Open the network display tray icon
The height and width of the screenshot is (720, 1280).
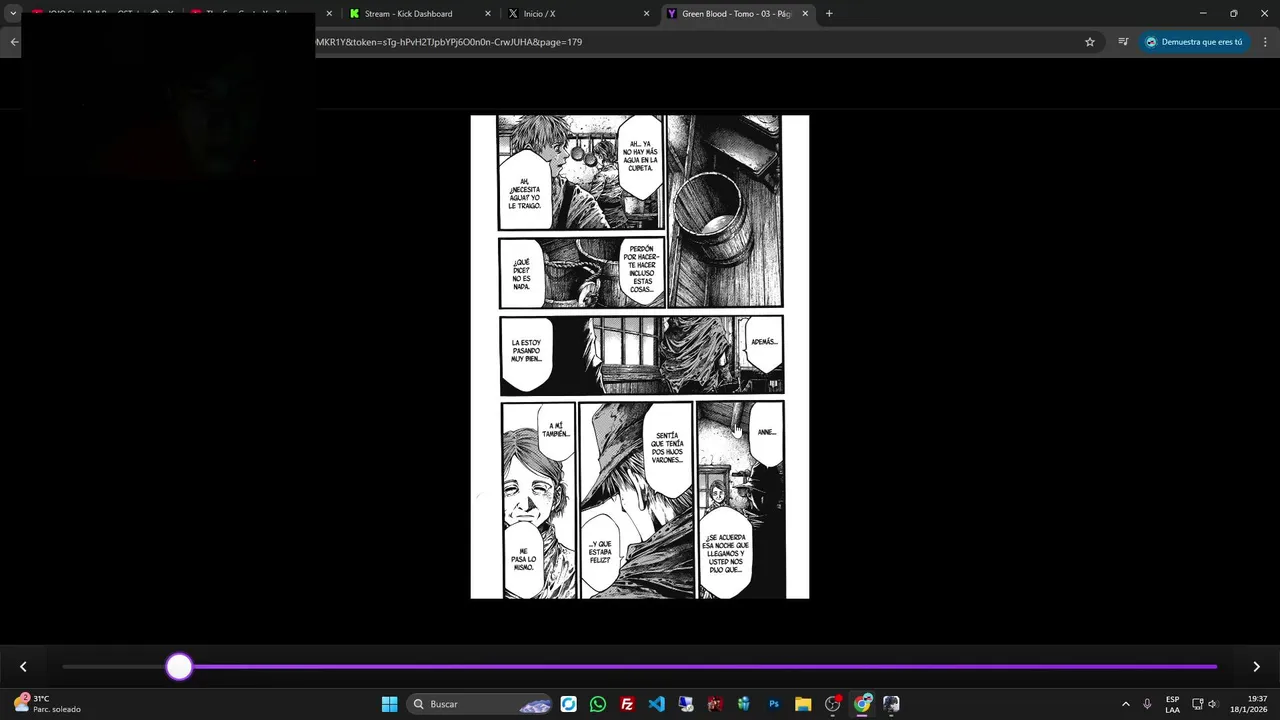1197,704
